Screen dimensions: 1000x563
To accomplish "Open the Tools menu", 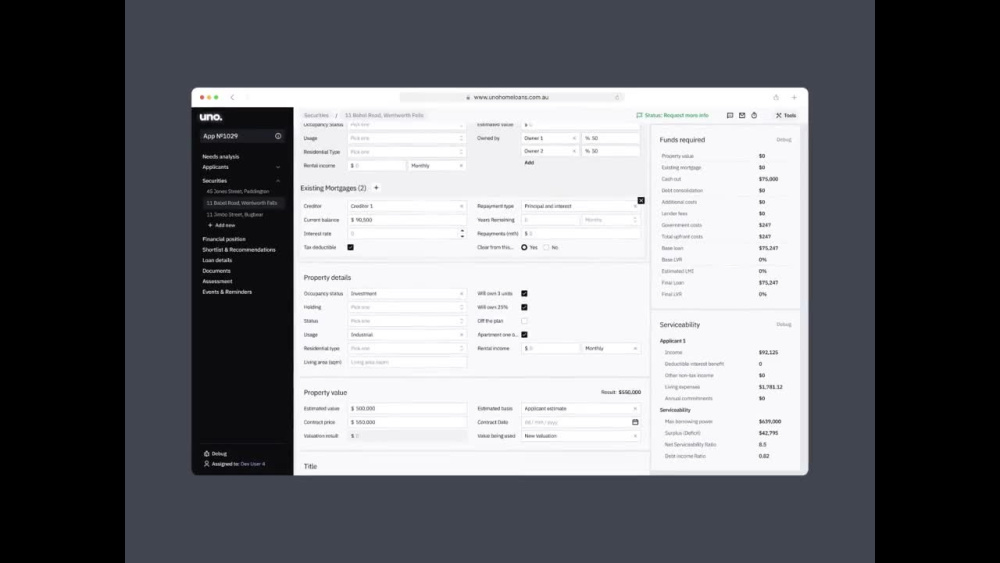I will (x=786, y=115).
